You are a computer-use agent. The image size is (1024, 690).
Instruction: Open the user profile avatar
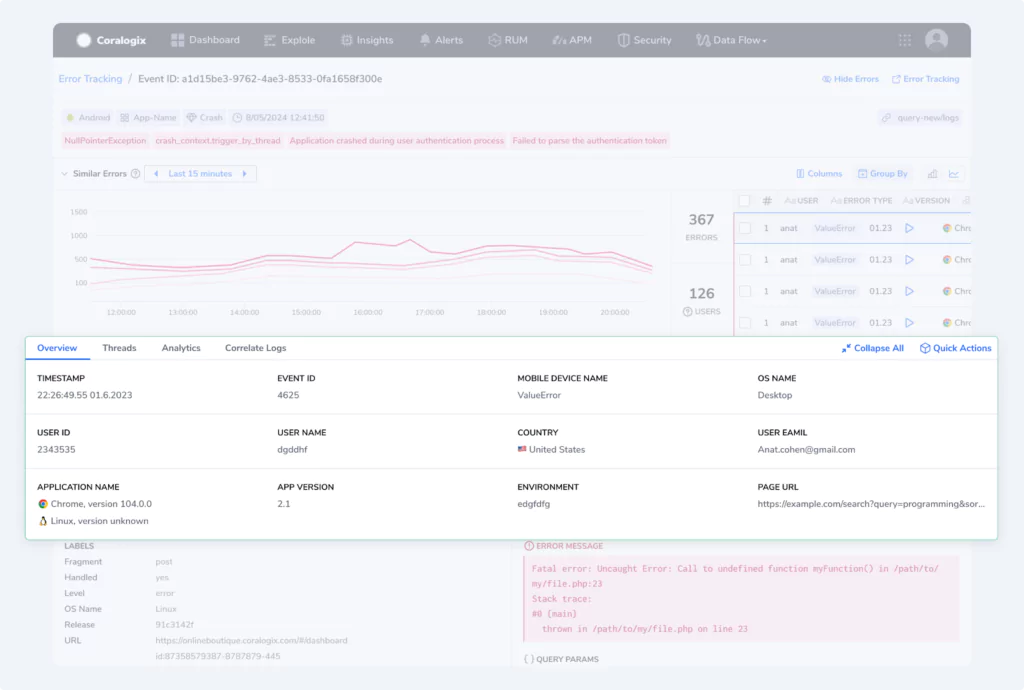click(936, 40)
